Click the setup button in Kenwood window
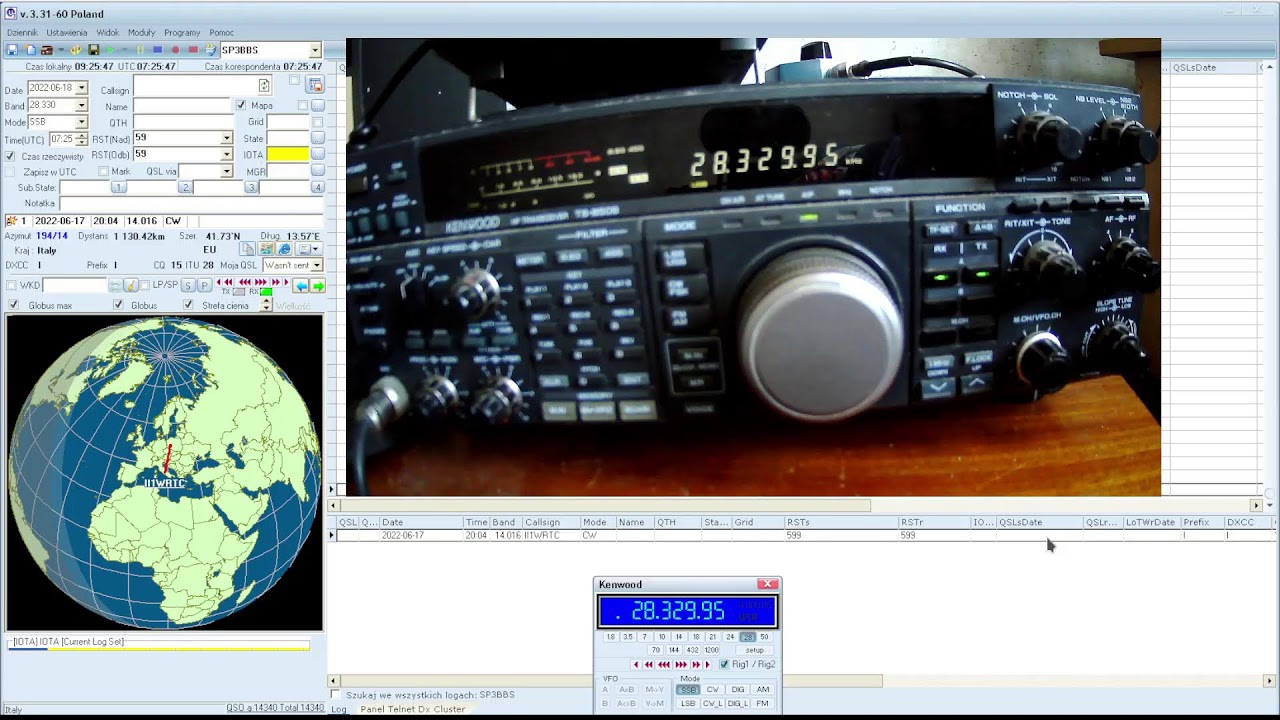Image resolution: width=1280 pixels, height=720 pixels. click(x=754, y=650)
